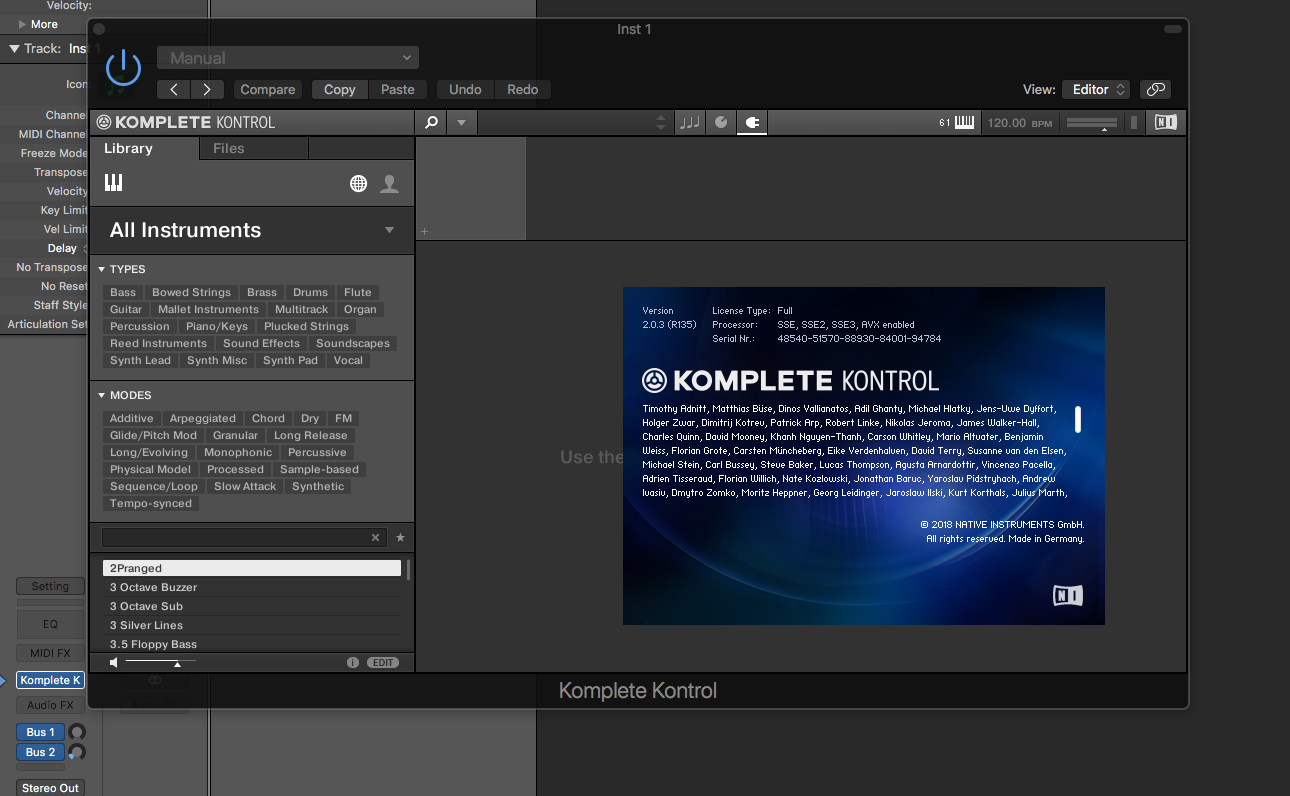Expand the More disclosure in Logic inspector

[22, 24]
